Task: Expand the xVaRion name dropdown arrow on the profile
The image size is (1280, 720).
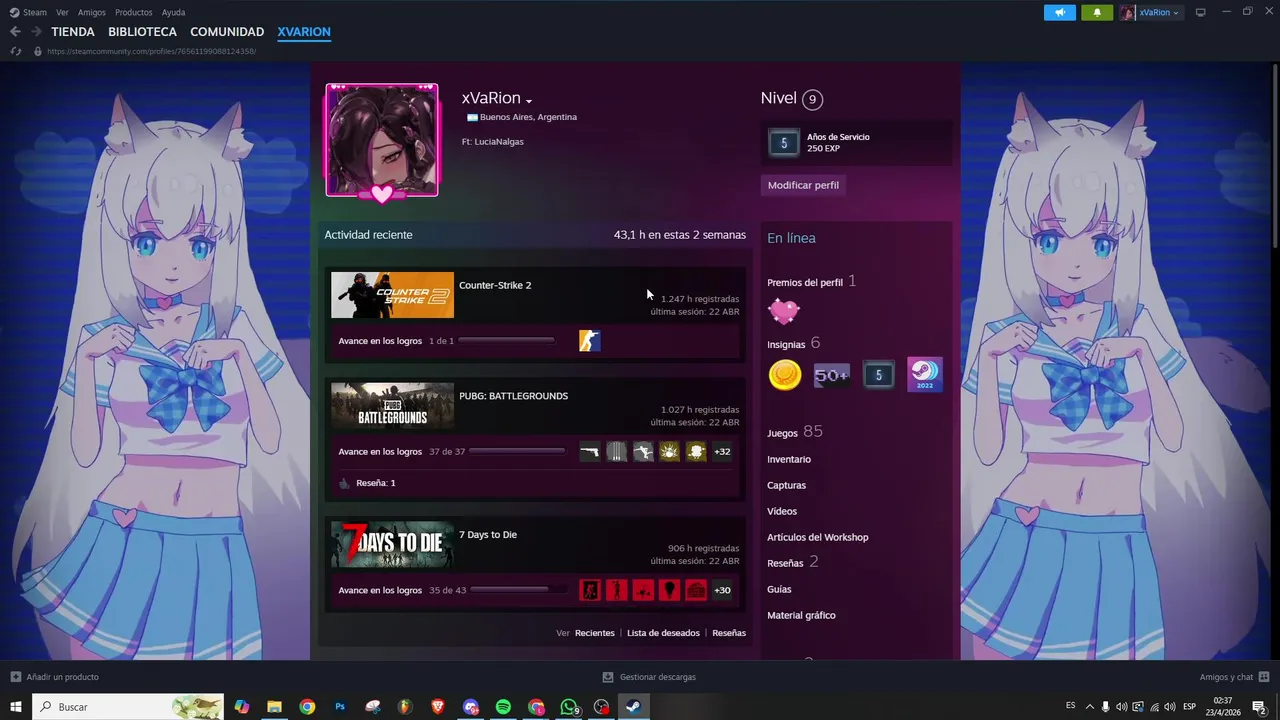Action: pos(529,101)
